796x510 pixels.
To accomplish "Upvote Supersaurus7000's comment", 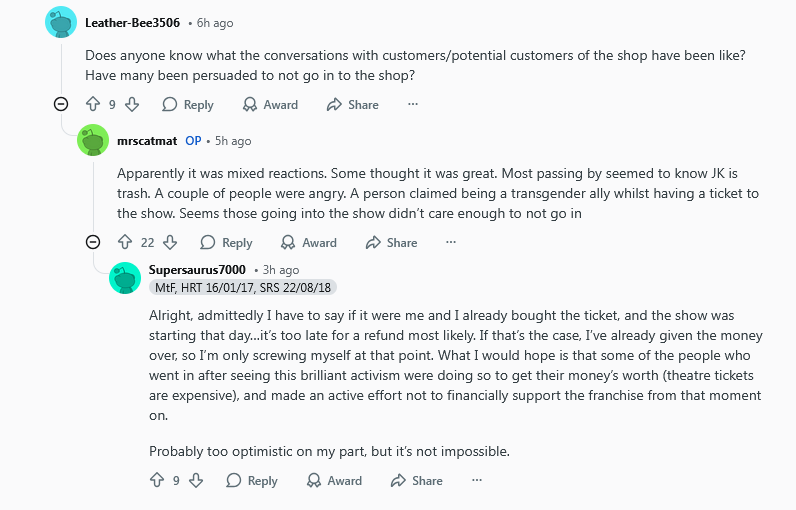I will coord(157,481).
